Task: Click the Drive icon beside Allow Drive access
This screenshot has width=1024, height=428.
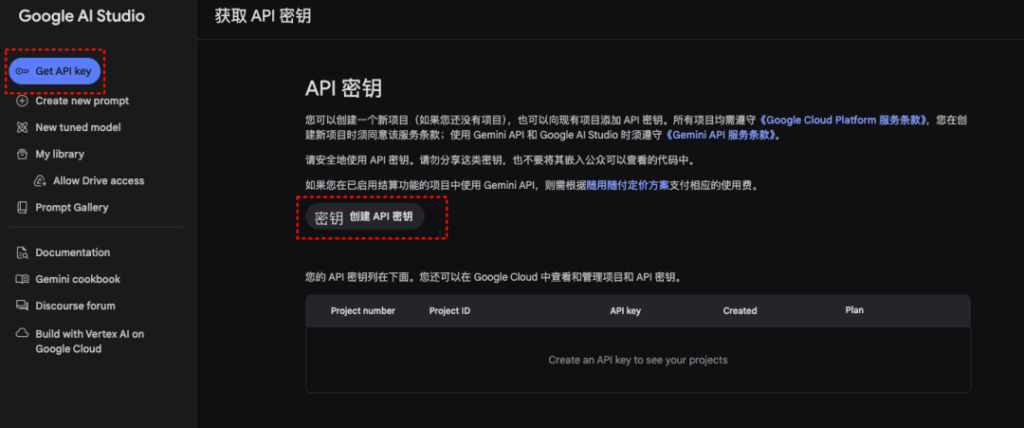Action: (41, 181)
